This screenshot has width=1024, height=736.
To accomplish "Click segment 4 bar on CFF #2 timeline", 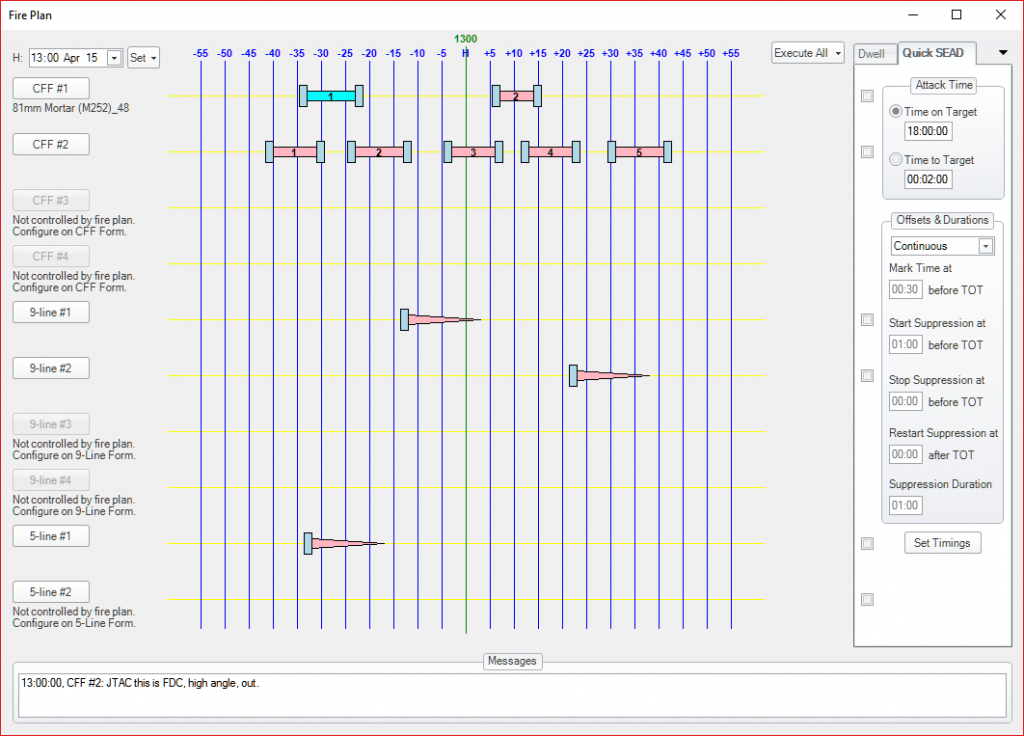I will coord(550,152).
